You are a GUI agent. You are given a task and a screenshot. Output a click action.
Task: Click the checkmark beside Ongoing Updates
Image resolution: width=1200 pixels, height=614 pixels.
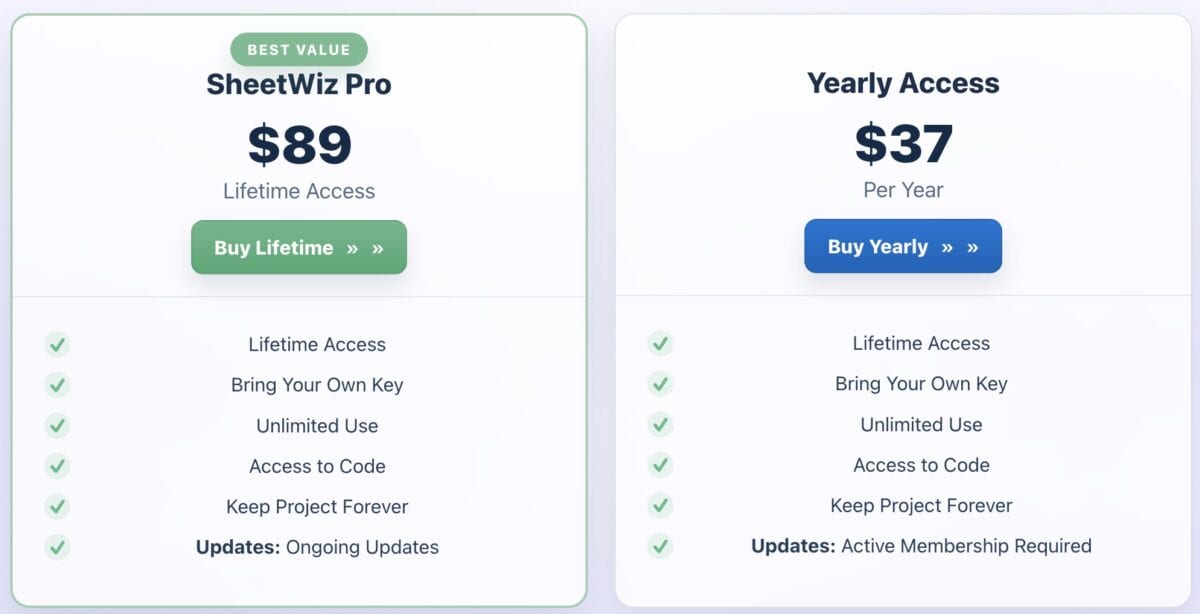[57, 547]
